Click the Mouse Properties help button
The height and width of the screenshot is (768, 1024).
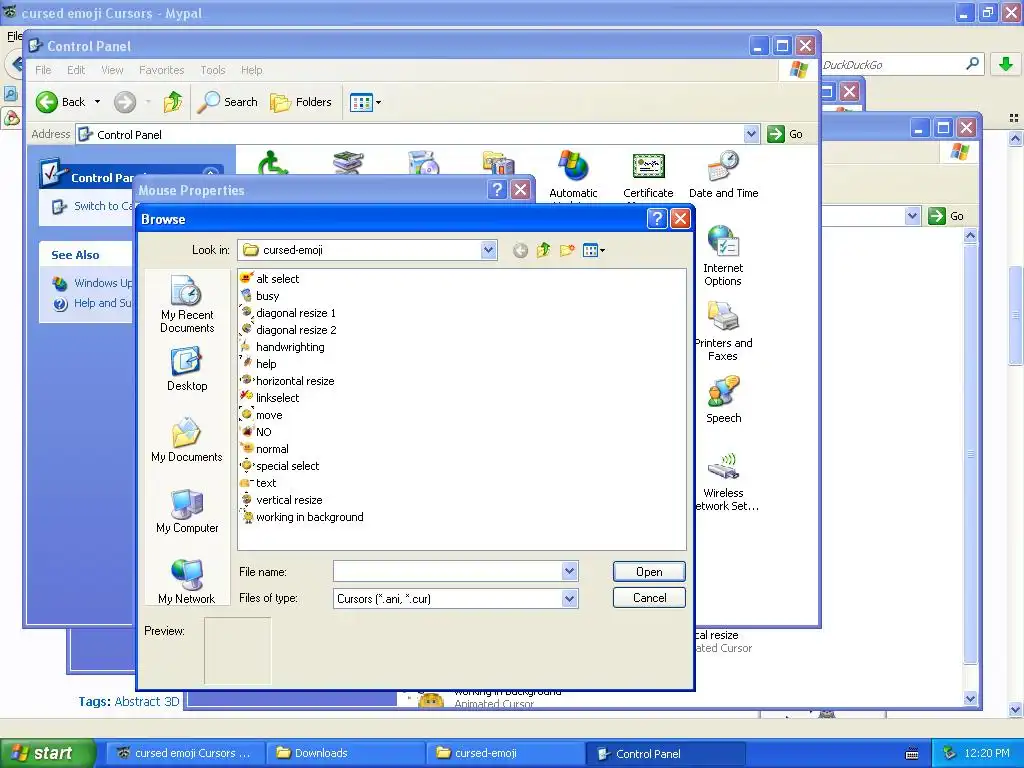(x=497, y=189)
